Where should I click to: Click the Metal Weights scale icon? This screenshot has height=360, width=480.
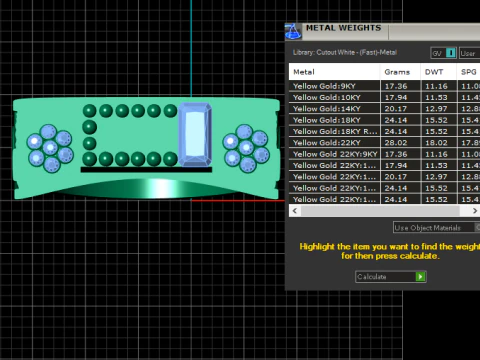click(x=293, y=32)
